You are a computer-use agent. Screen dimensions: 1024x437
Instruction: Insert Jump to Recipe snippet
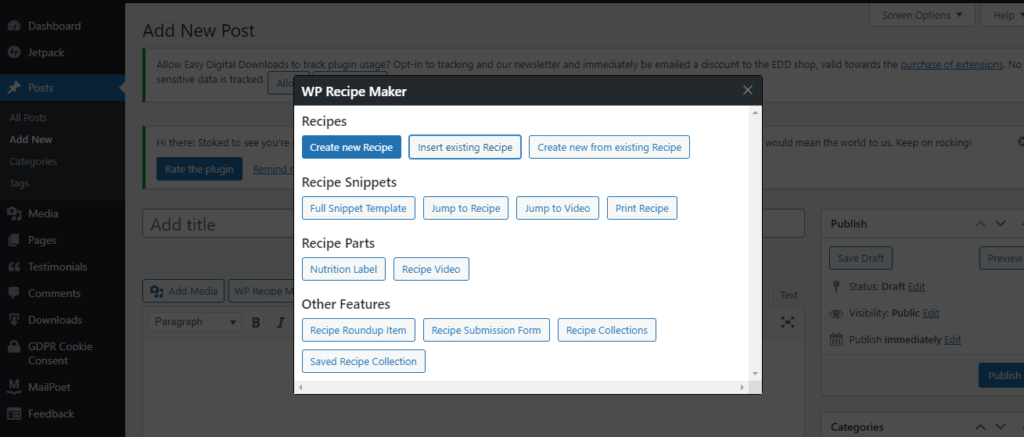(466, 208)
